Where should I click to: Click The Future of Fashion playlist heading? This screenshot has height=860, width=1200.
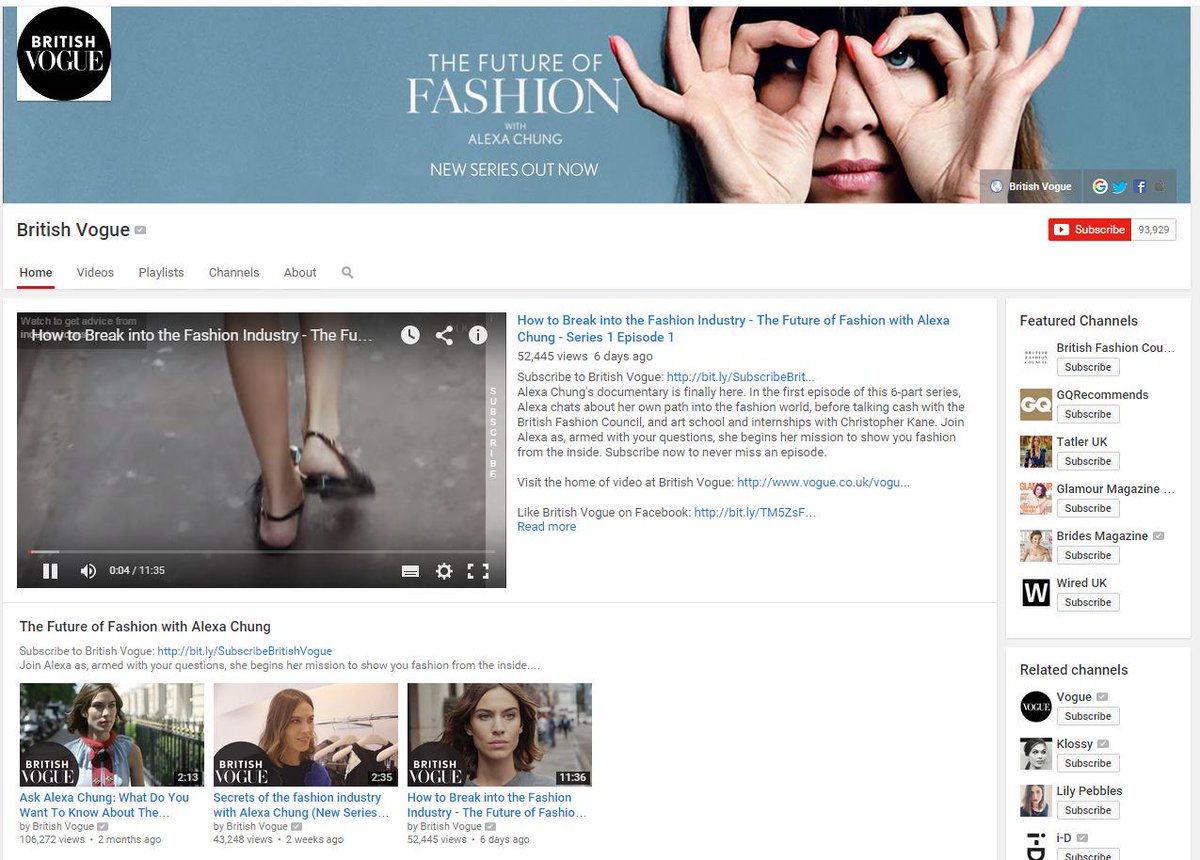click(145, 627)
